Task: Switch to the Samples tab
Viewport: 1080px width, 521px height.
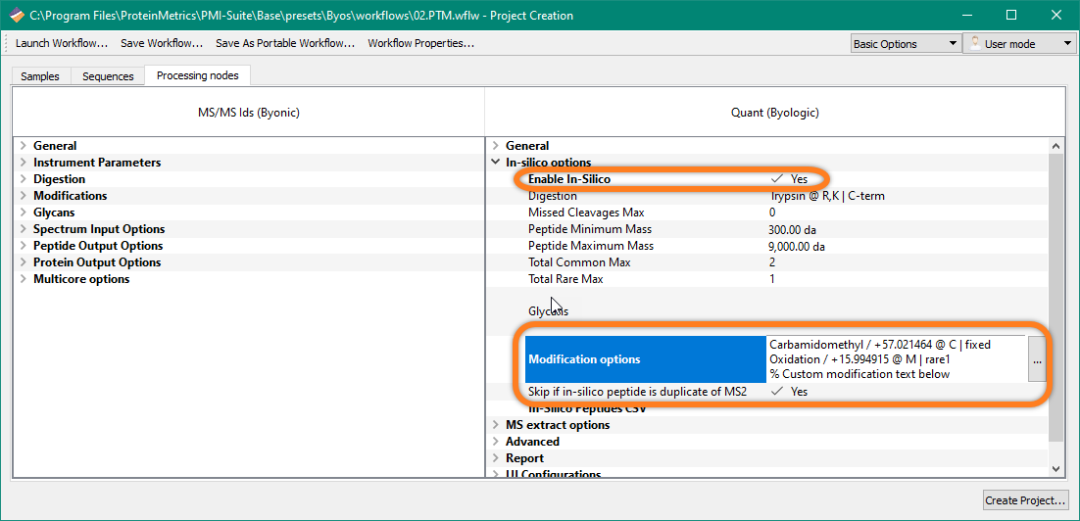Action: 40,76
